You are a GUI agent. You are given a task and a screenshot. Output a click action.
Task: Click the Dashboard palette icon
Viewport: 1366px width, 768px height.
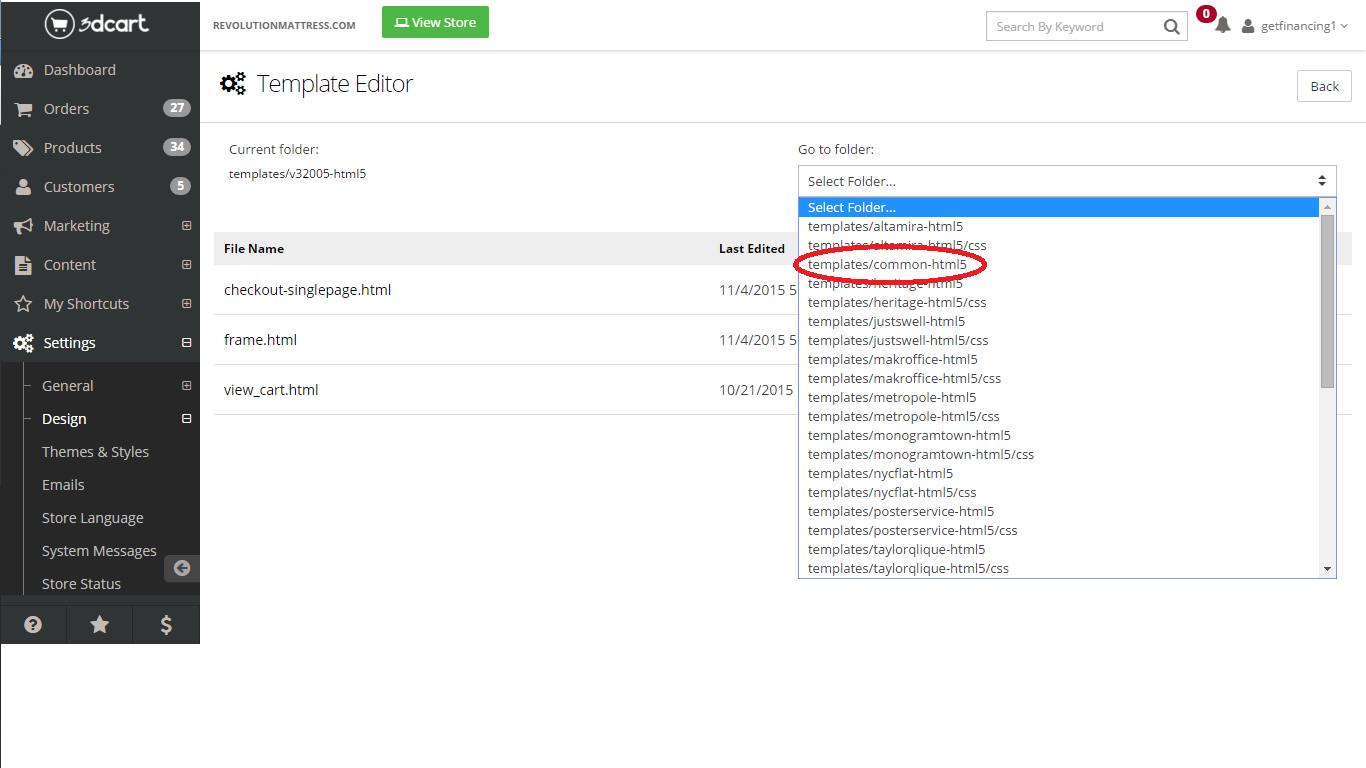click(23, 71)
